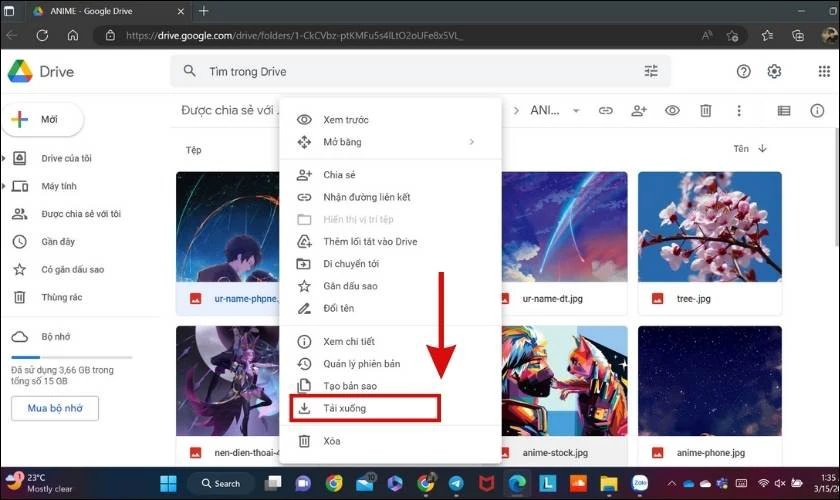This screenshot has width=840, height=500.
Task: Select Tạo bản sao option
Action: (x=390, y=386)
